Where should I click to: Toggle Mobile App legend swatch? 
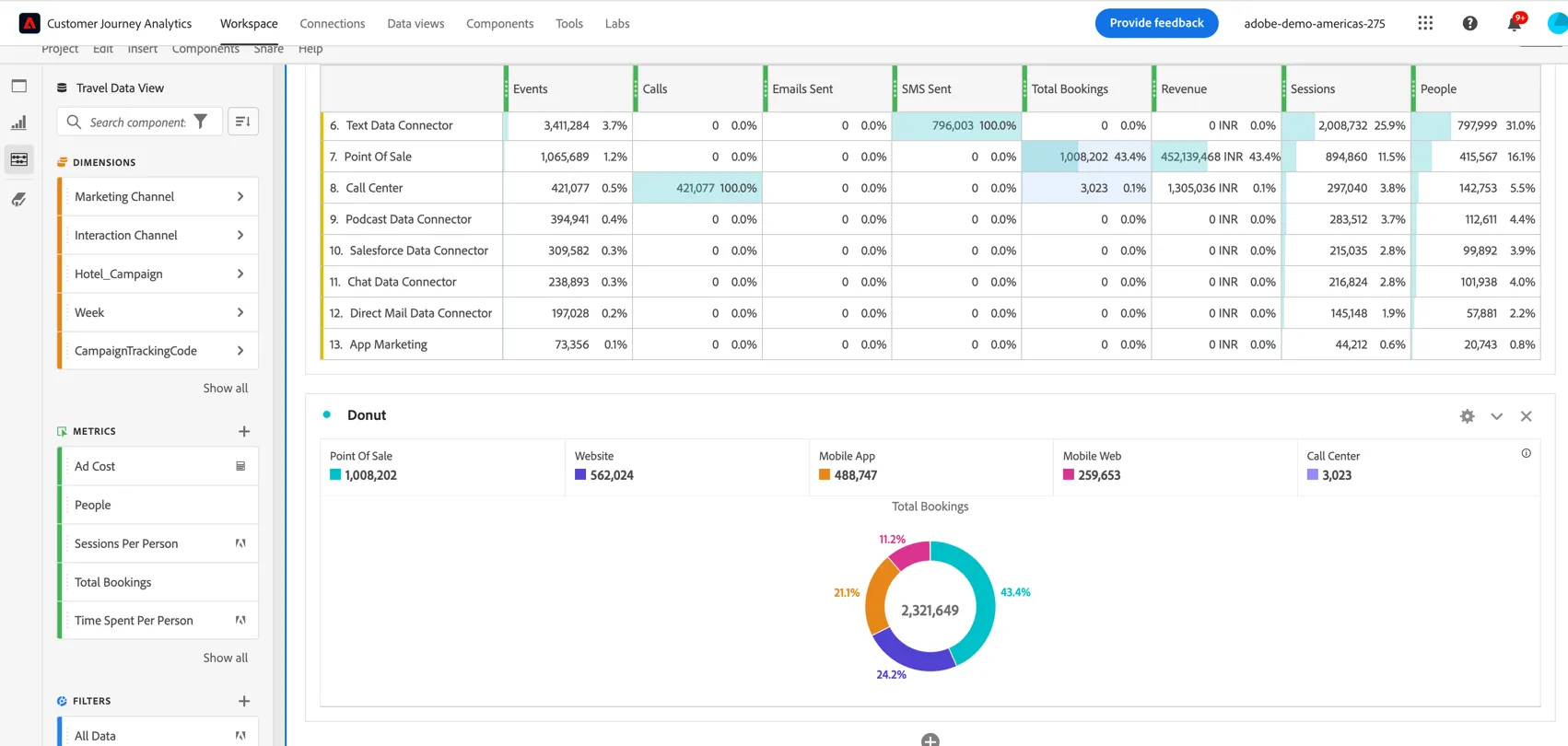[825, 475]
